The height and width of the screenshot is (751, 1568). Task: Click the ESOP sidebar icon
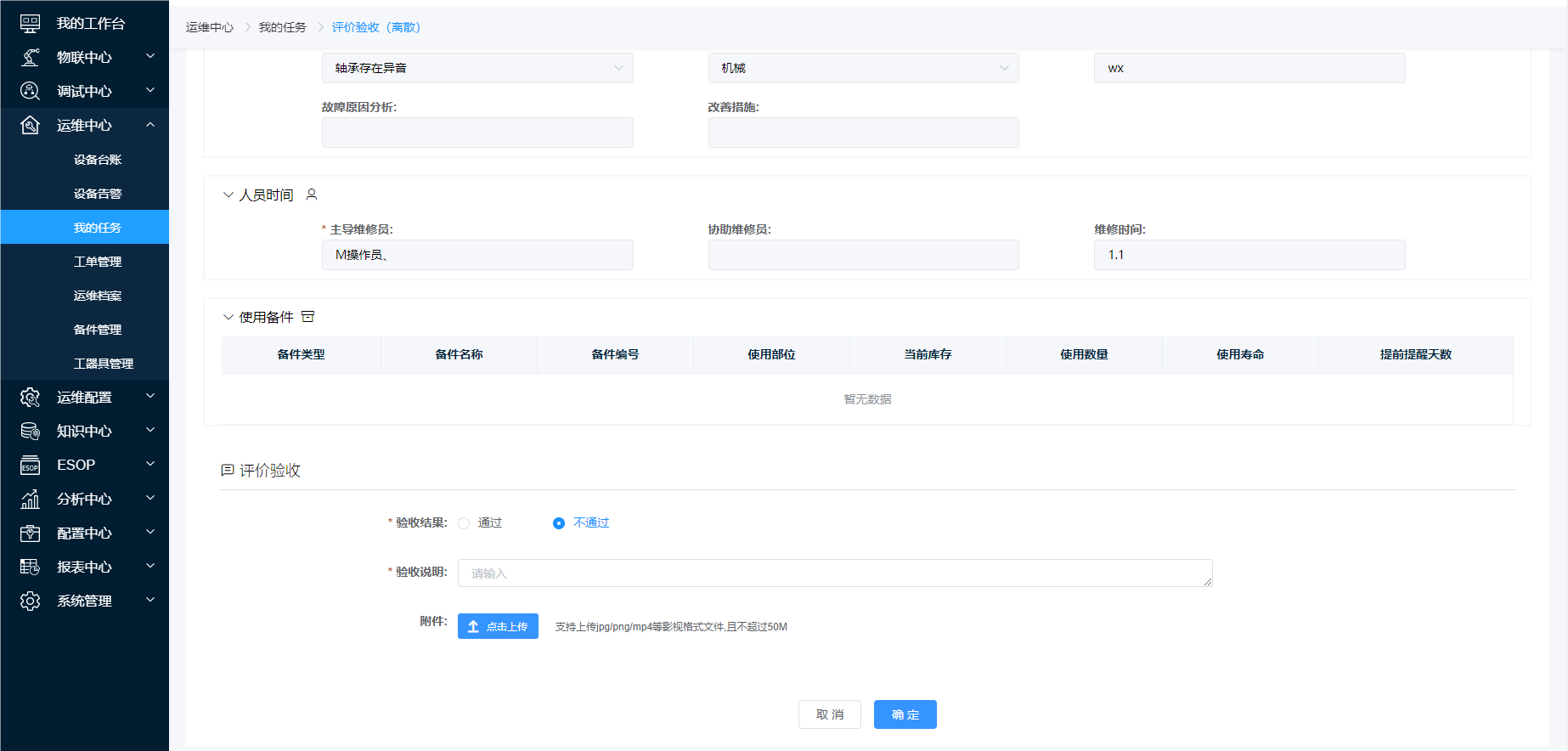tap(30, 466)
